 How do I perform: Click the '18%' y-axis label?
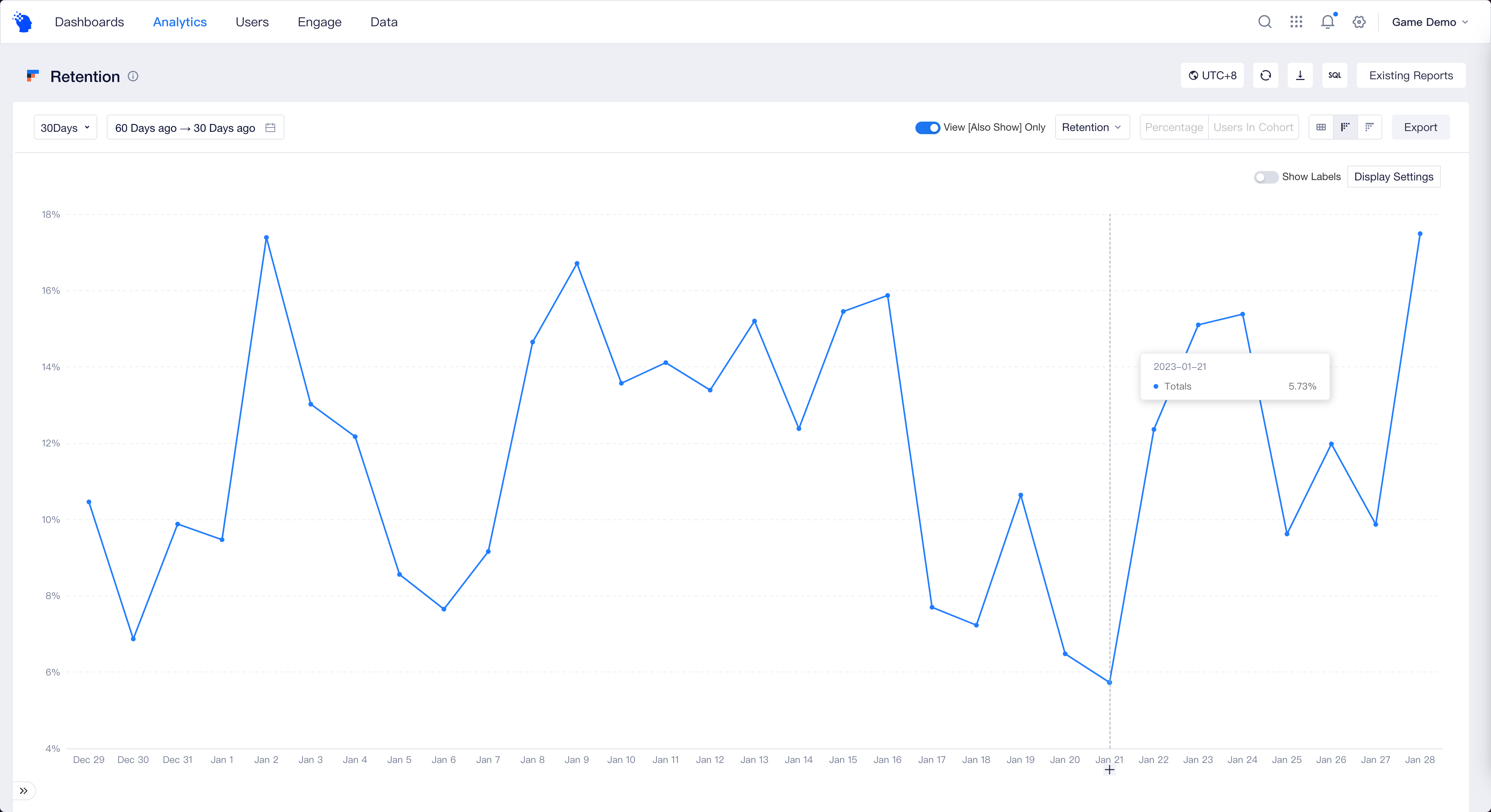pyautogui.click(x=51, y=214)
